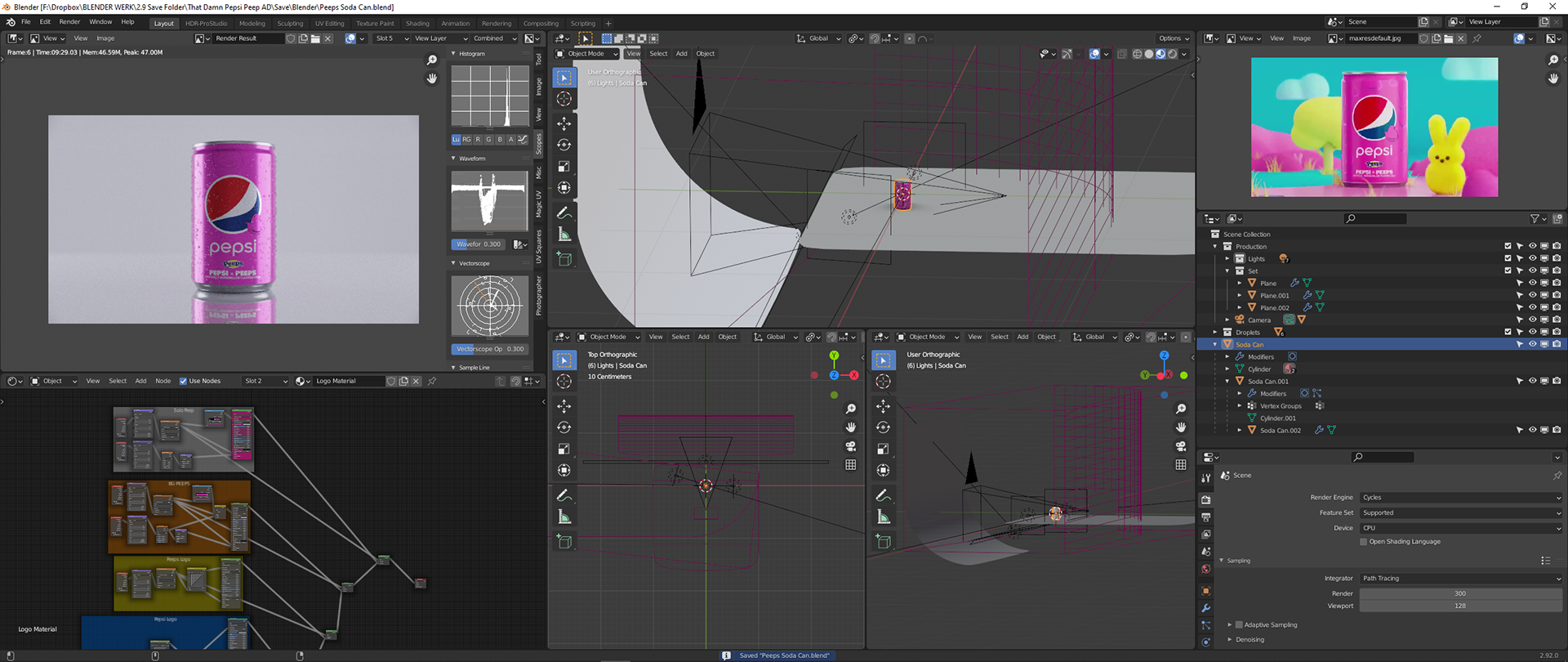Viewport: 1568px width, 662px height.
Task: Click the zoom magnifier in the Render Result image editor
Action: [432, 60]
